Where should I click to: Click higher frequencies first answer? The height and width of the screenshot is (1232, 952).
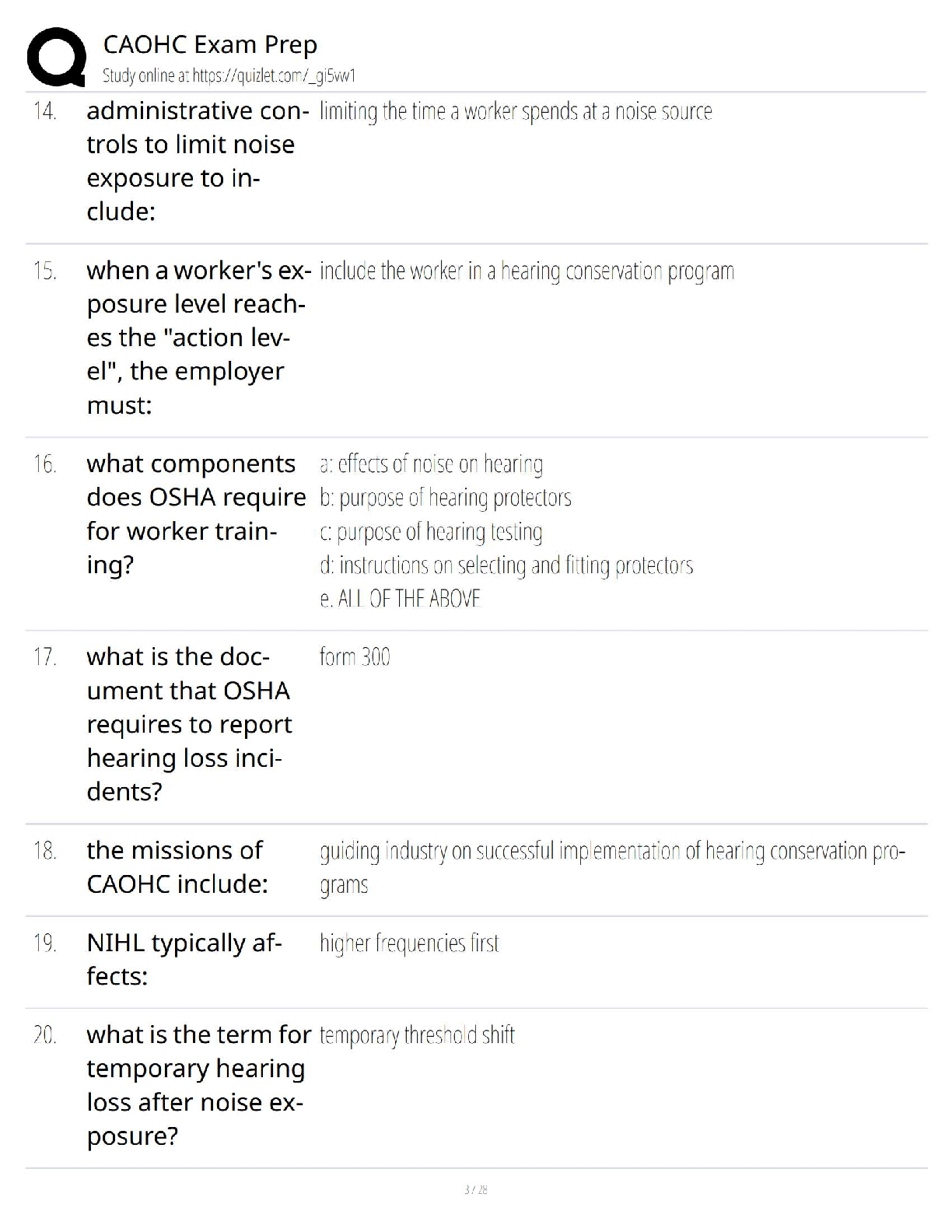coord(409,943)
